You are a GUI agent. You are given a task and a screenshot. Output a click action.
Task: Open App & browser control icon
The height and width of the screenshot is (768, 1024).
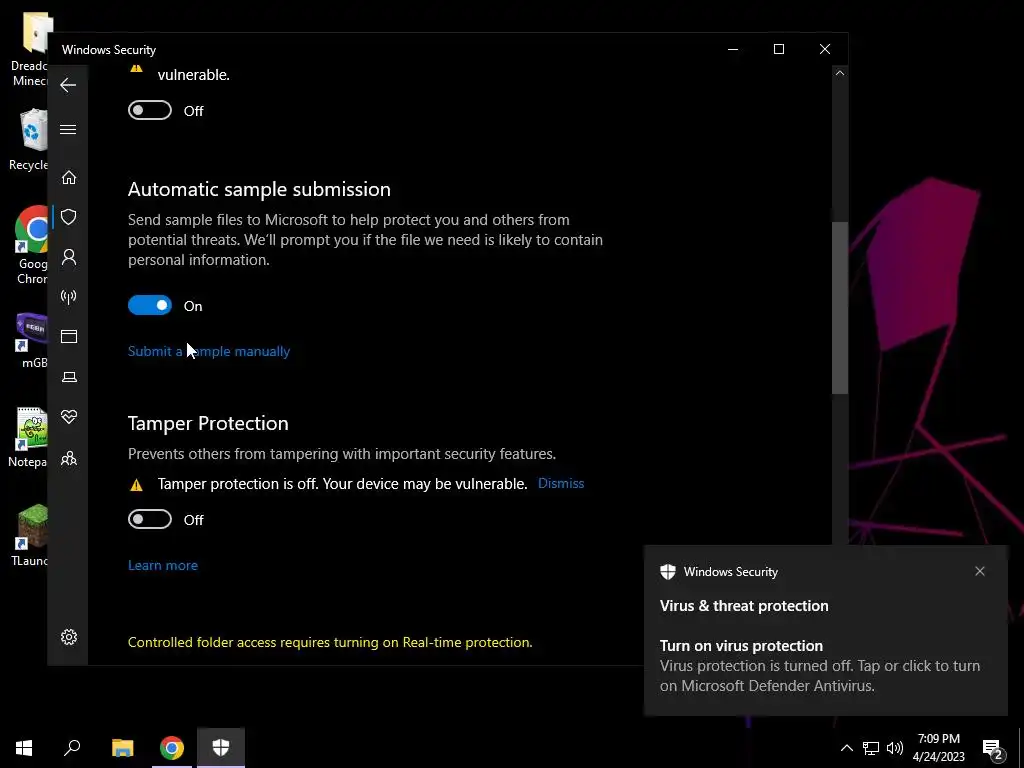(69, 336)
